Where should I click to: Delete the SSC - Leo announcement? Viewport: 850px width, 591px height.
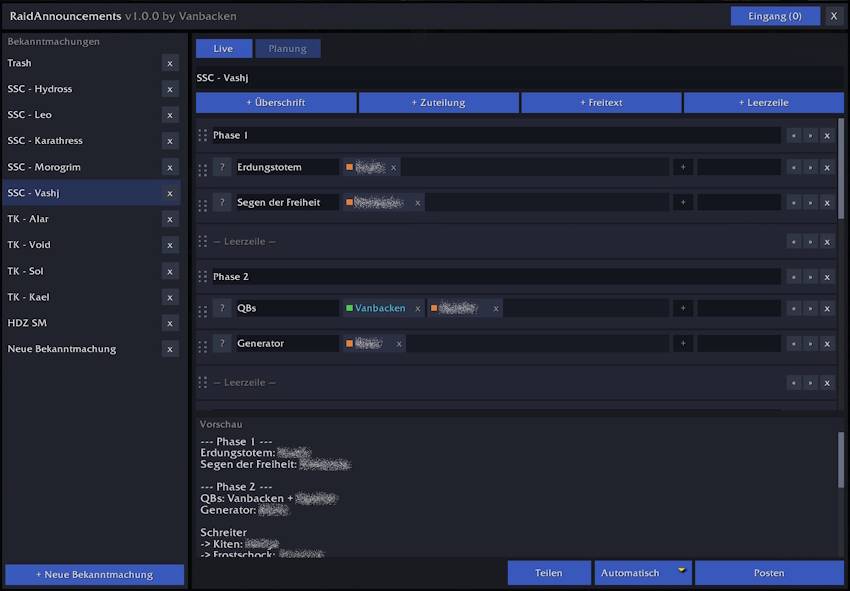tap(170, 115)
